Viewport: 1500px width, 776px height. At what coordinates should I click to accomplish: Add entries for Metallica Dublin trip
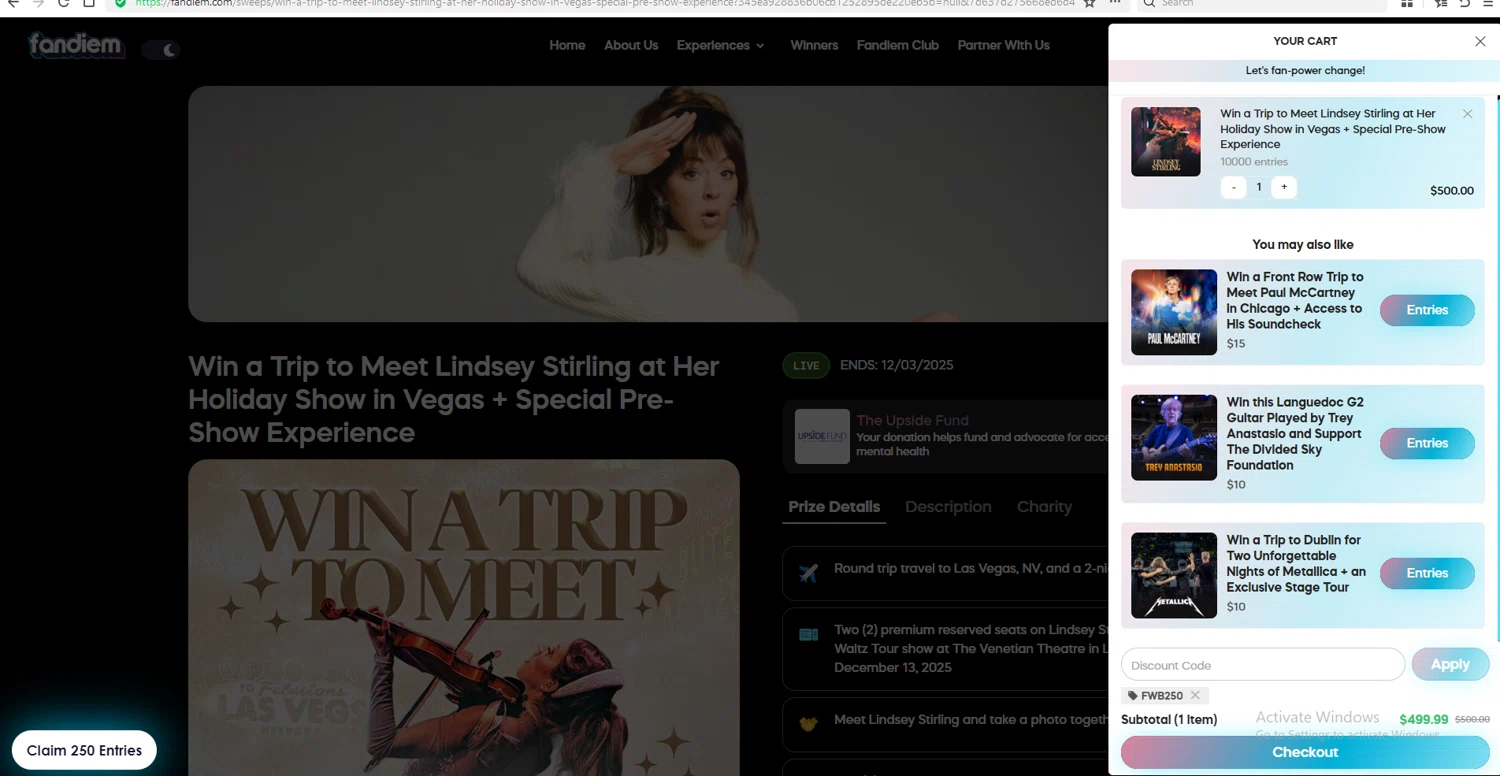1427,573
